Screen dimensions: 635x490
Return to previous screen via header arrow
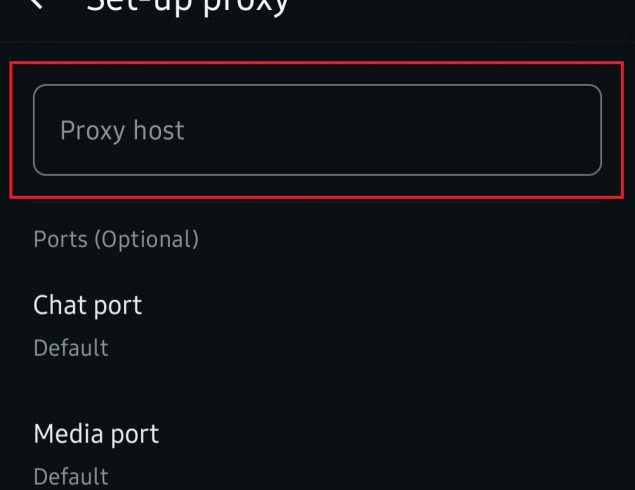38,4
